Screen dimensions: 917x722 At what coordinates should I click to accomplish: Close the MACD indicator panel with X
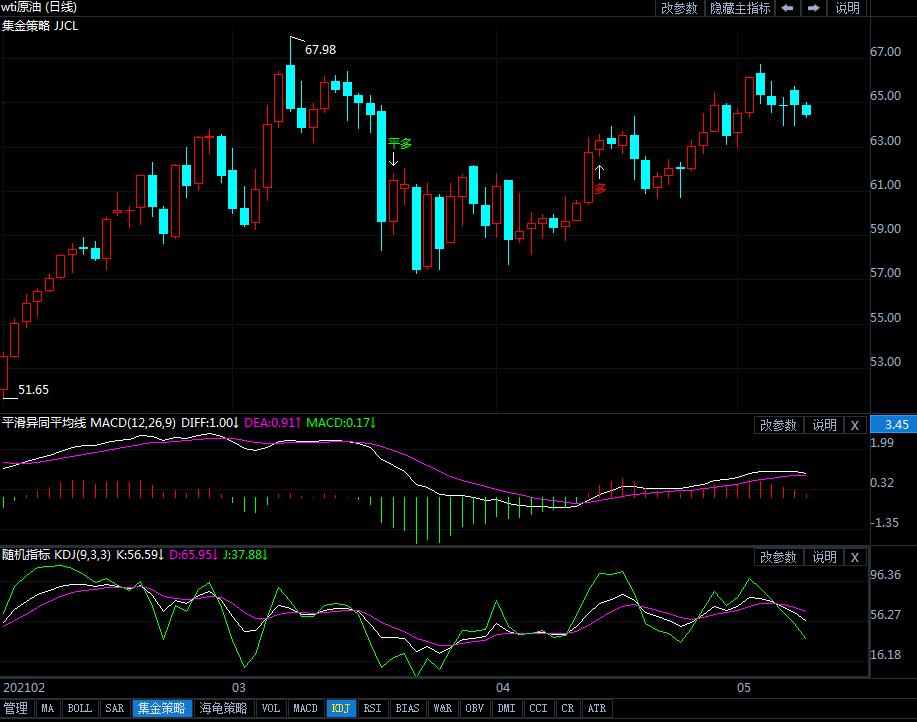coord(854,425)
